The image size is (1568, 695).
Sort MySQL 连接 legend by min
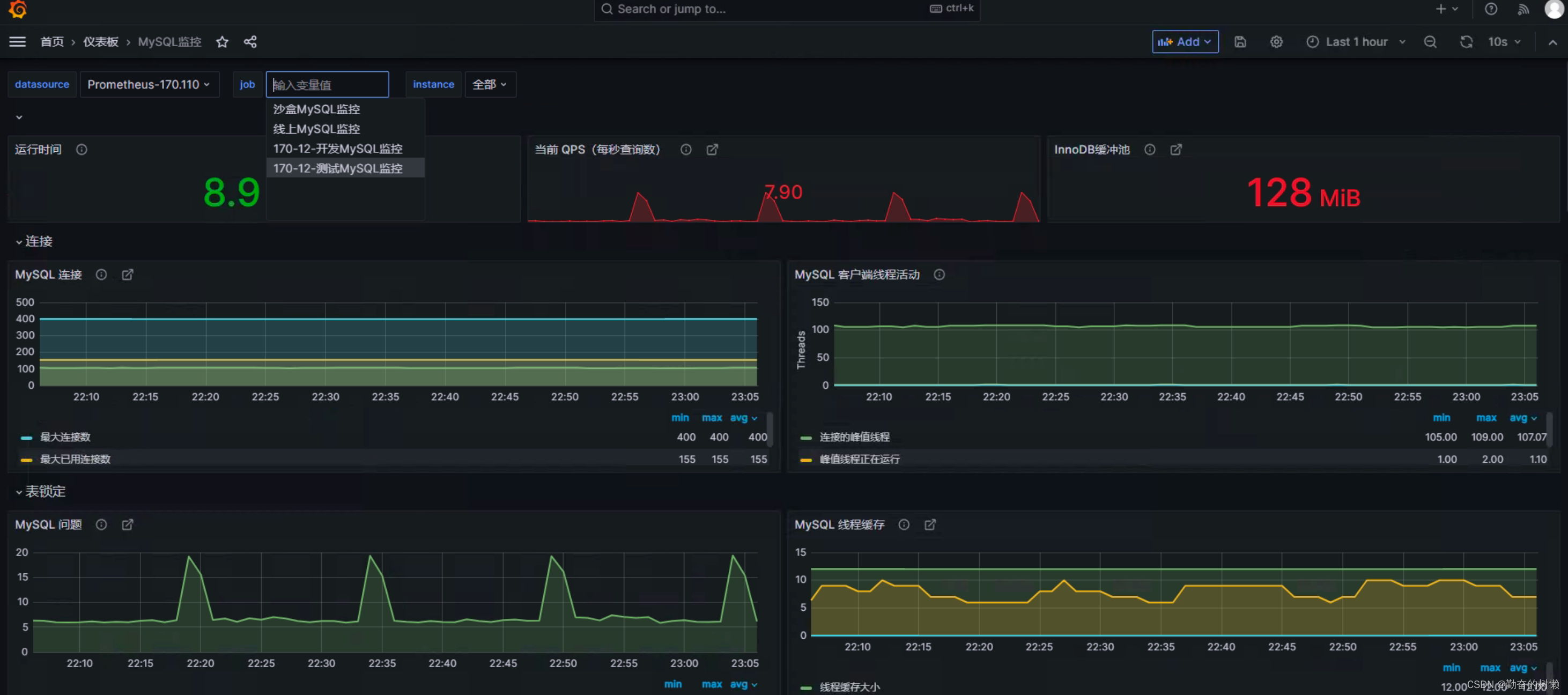click(x=680, y=418)
